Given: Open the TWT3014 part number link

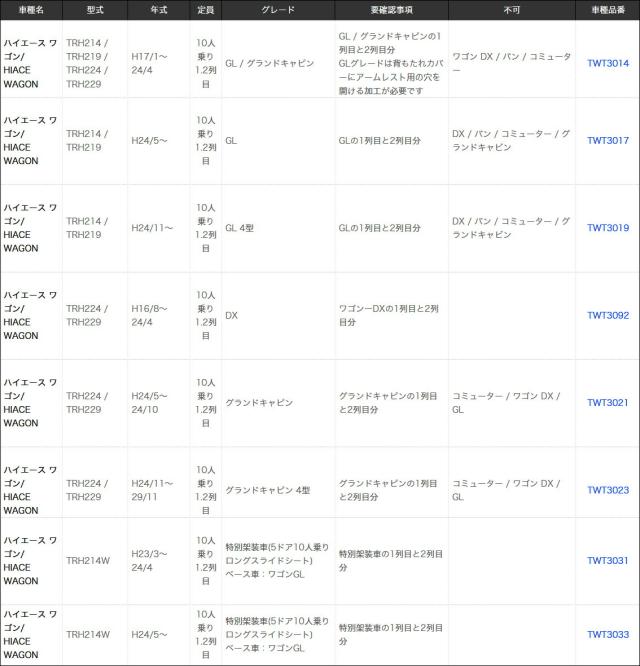Looking at the screenshot, I should pos(607,63).
